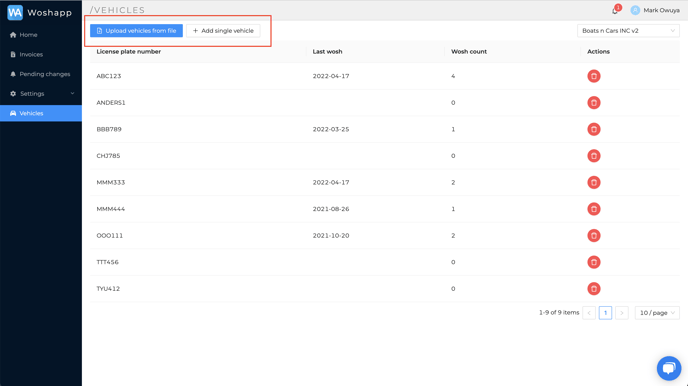Select license plate OOO111
The image size is (688, 386).
coord(110,236)
